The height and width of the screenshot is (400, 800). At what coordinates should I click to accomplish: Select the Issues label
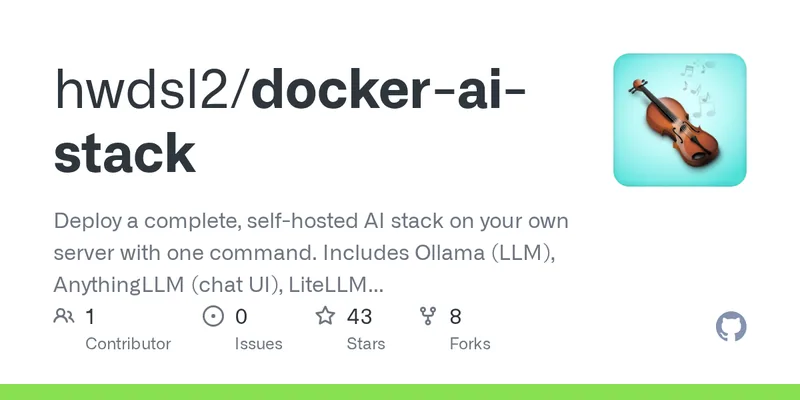click(259, 344)
